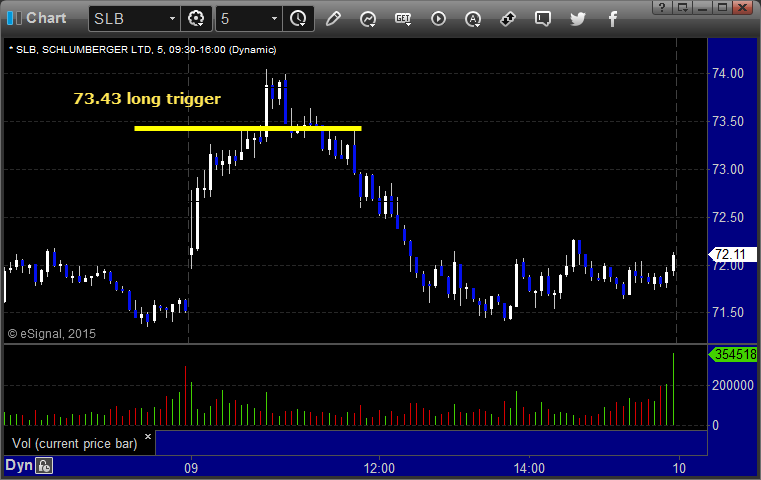The width and height of the screenshot is (761, 480).
Task: Click the 14:00 time axis label
Action: coord(529,468)
